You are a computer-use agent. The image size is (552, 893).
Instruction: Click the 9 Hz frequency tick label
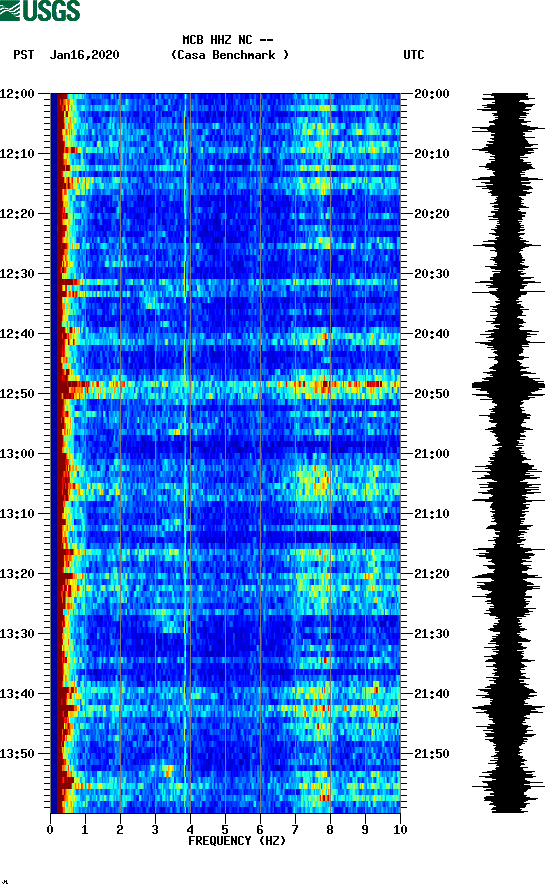click(365, 830)
